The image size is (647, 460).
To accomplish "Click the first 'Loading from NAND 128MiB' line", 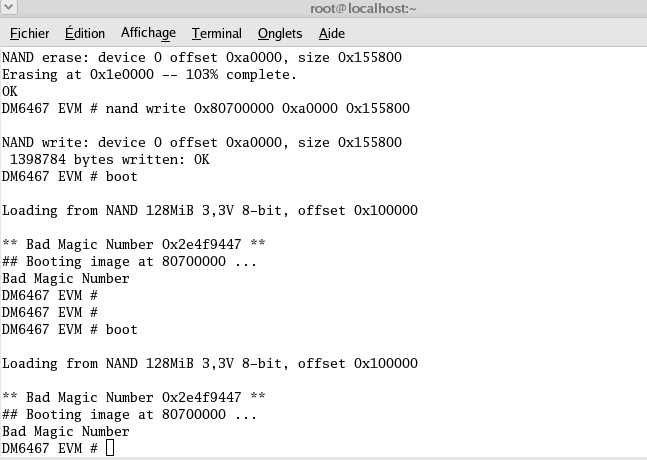I will tap(210, 210).
